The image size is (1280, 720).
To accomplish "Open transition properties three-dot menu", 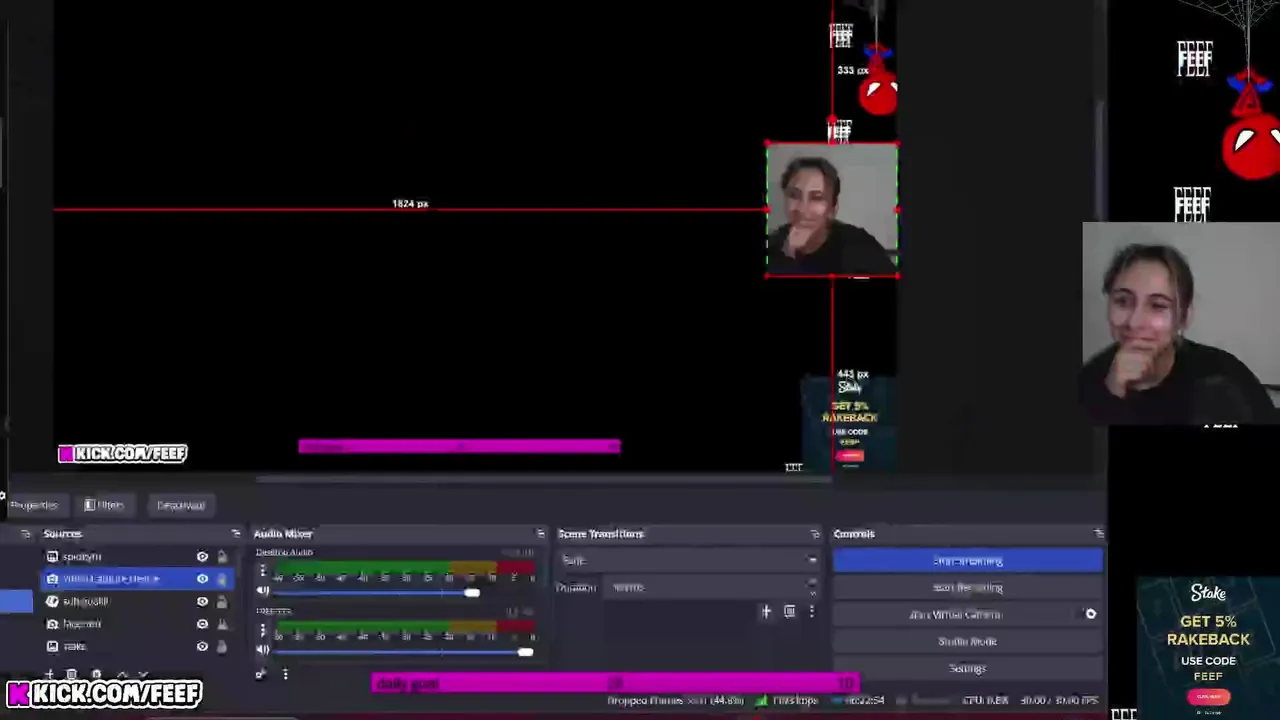I will click(811, 611).
